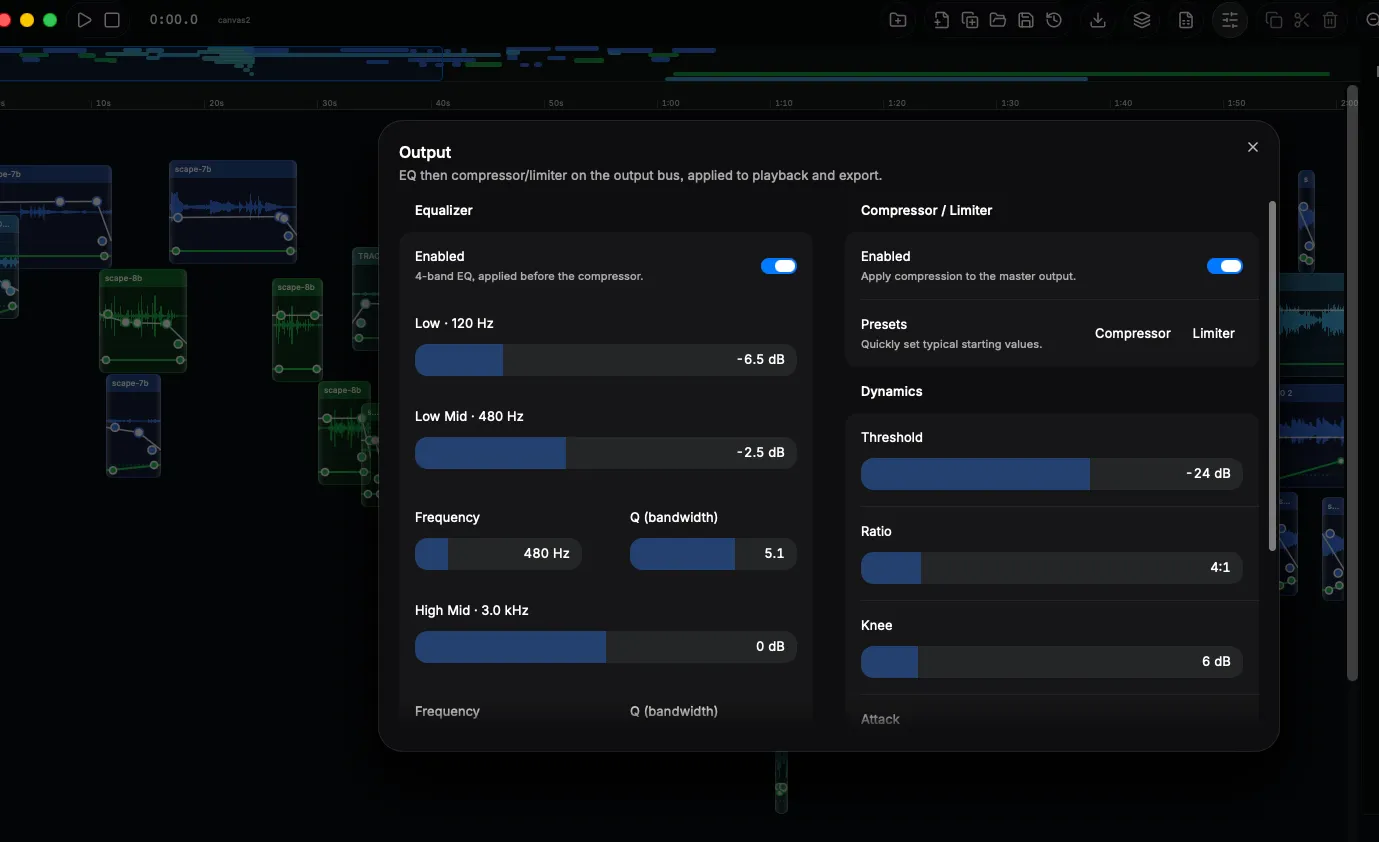
Task: Click the Q (bandwidth) 5.1 slider
Action: click(713, 553)
